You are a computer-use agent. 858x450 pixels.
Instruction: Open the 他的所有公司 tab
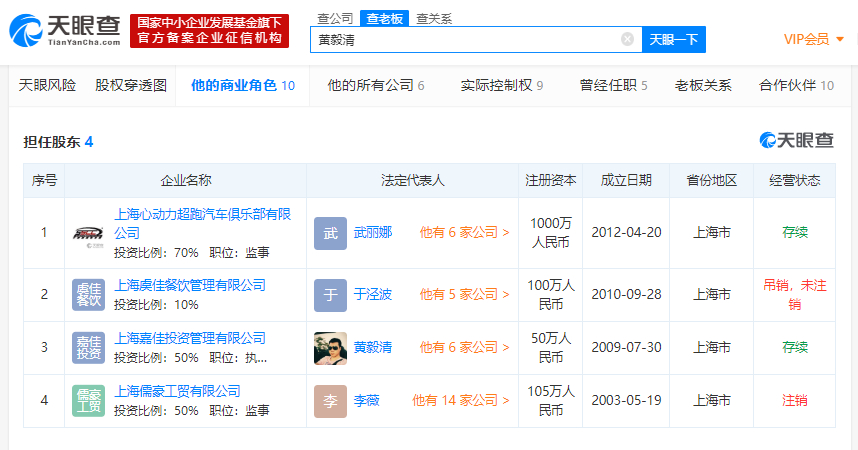pyautogui.click(x=375, y=85)
